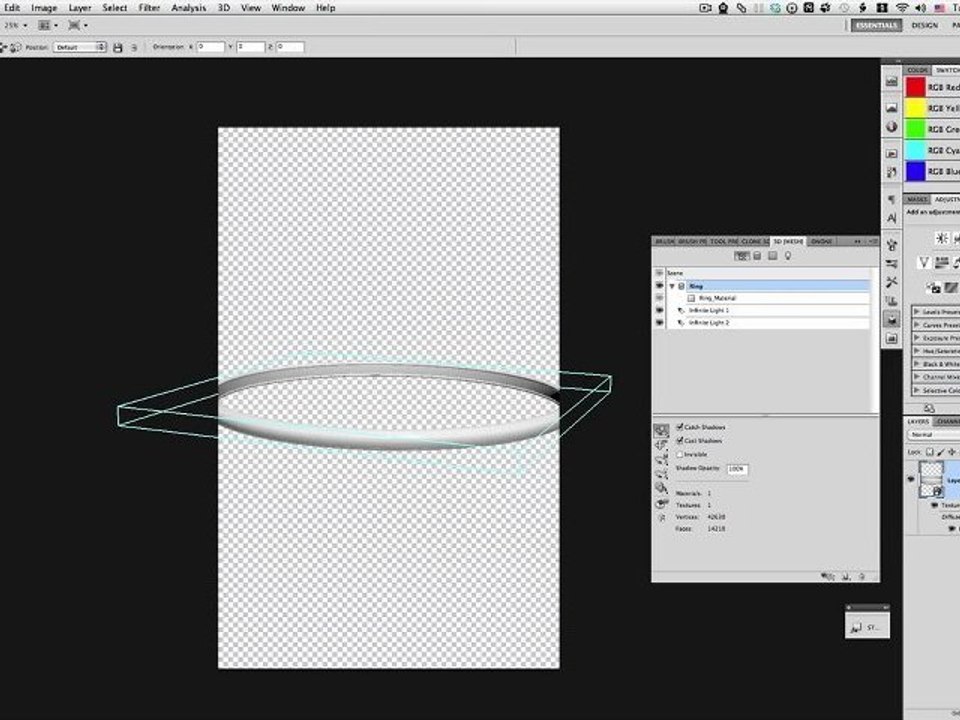Image resolution: width=960 pixels, height=720 pixels.
Task: Save current 3D view disk icon
Action: click(x=118, y=47)
